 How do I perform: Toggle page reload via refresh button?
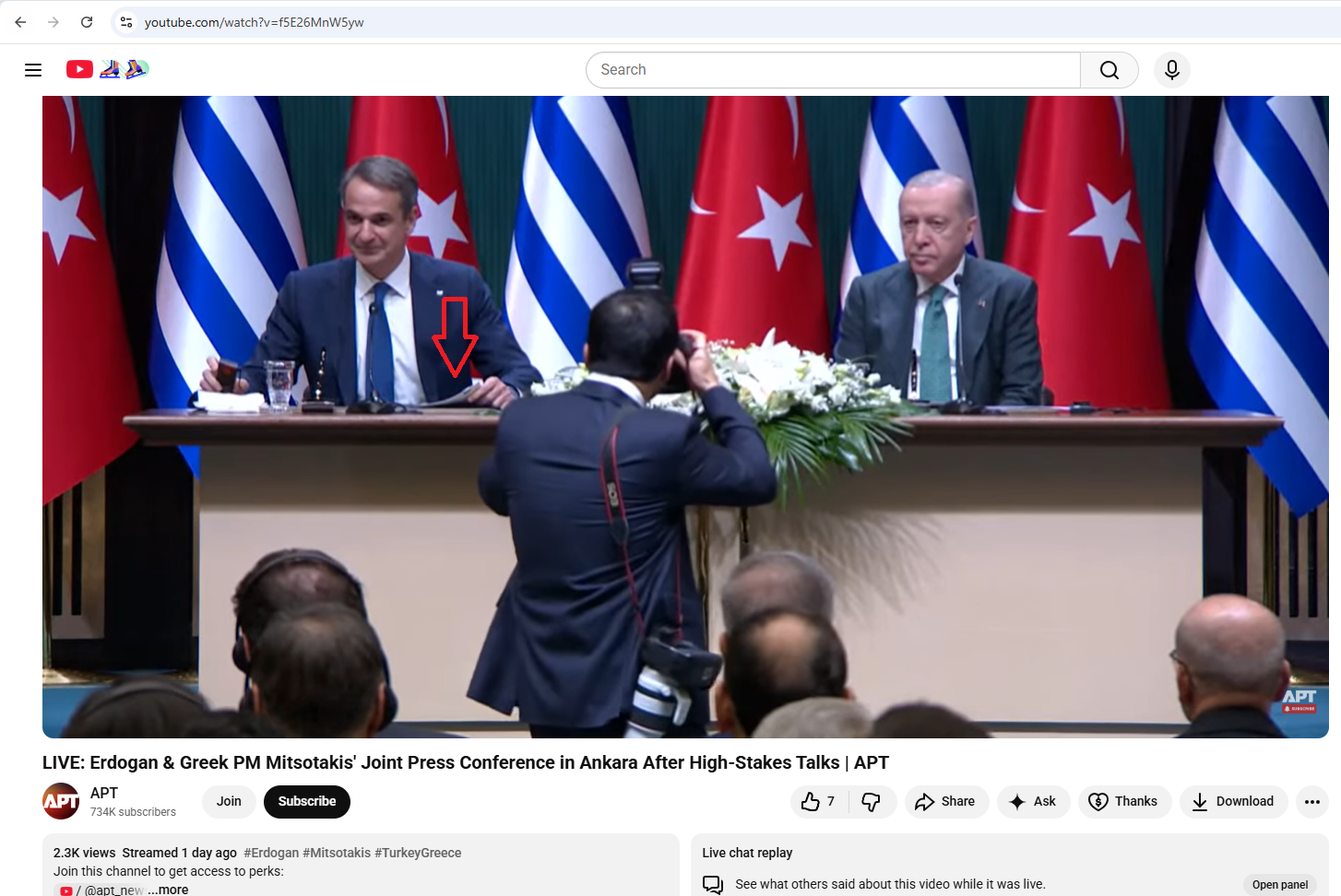86,22
